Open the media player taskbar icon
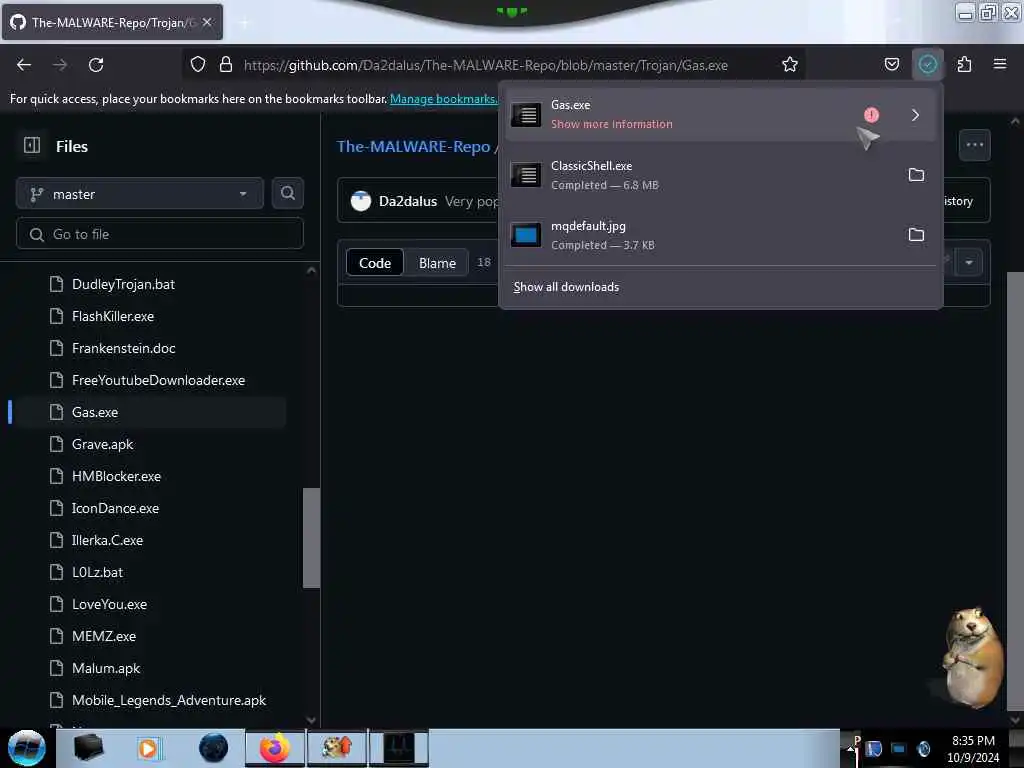 click(x=148, y=748)
